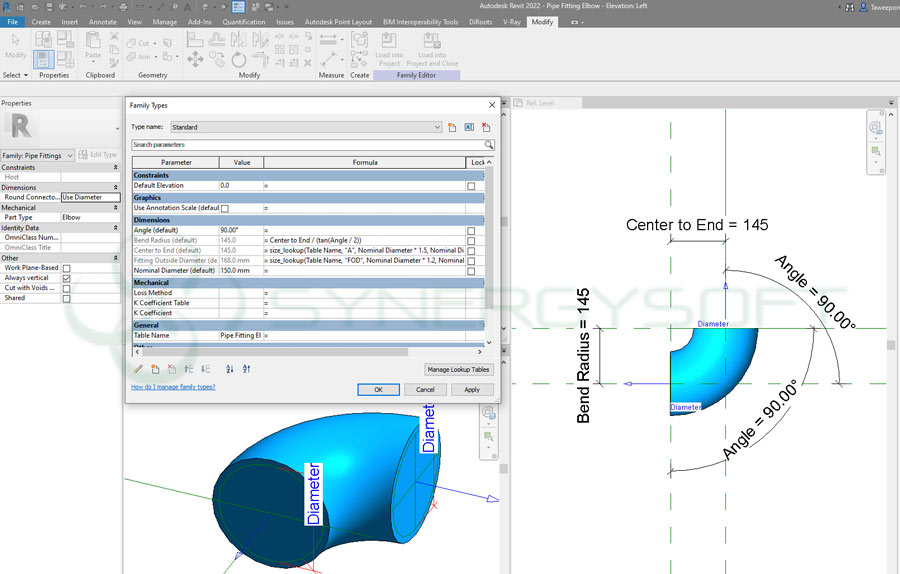Open the Annotate ribbon tab
Screen dimensions: 900x574
click(103, 21)
